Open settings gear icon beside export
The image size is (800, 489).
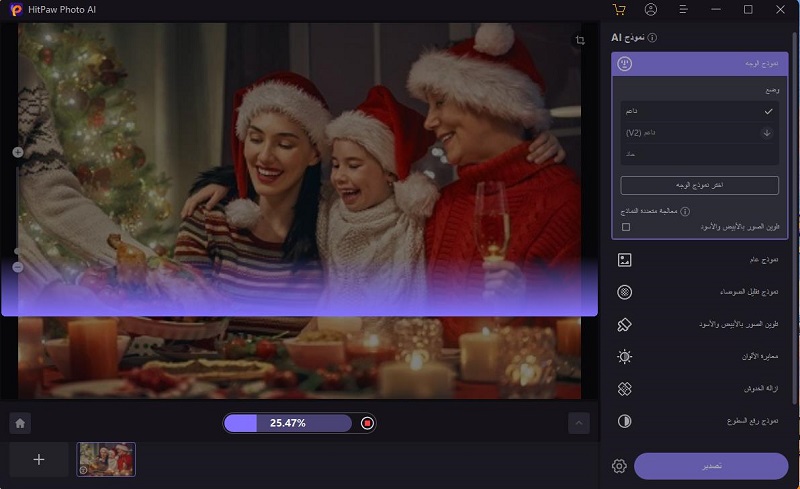tap(619, 466)
